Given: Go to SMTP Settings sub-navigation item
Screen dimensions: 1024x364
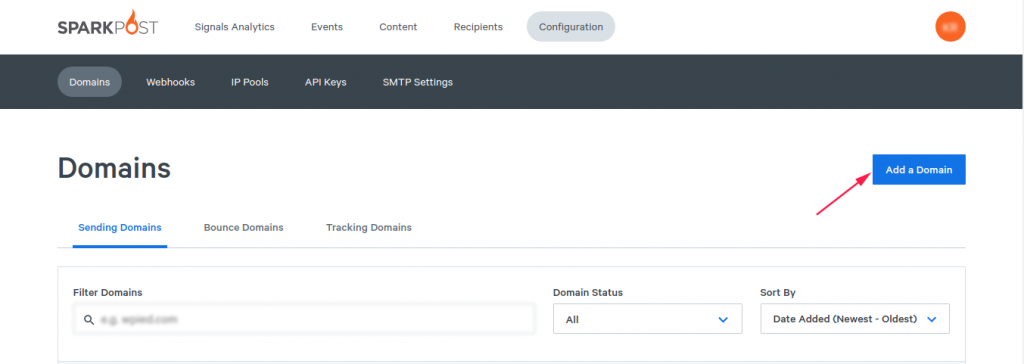Looking at the screenshot, I should click(417, 82).
